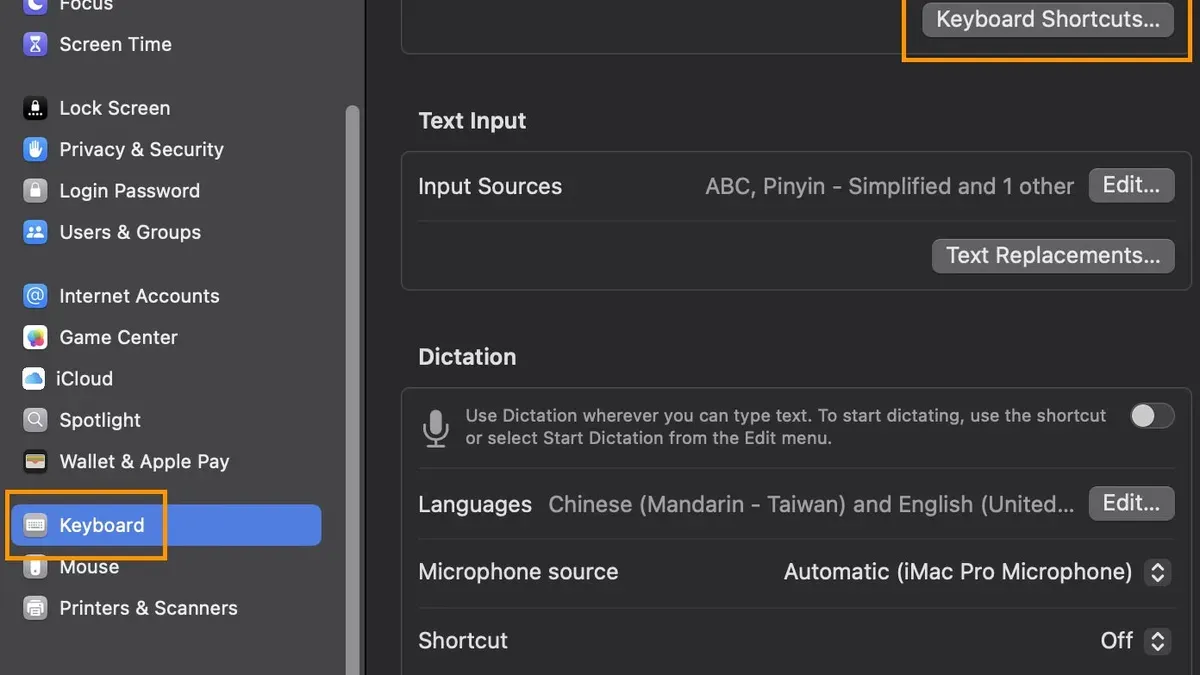
Task: Click the Privacy & Security hand icon
Action: [x=36, y=149]
